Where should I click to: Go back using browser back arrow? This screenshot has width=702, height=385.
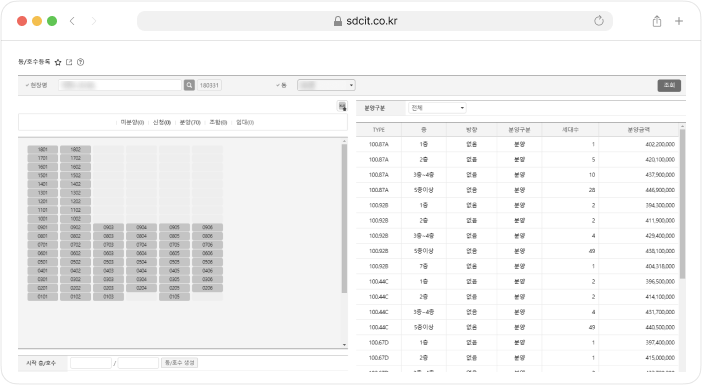[x=72, y=21]
